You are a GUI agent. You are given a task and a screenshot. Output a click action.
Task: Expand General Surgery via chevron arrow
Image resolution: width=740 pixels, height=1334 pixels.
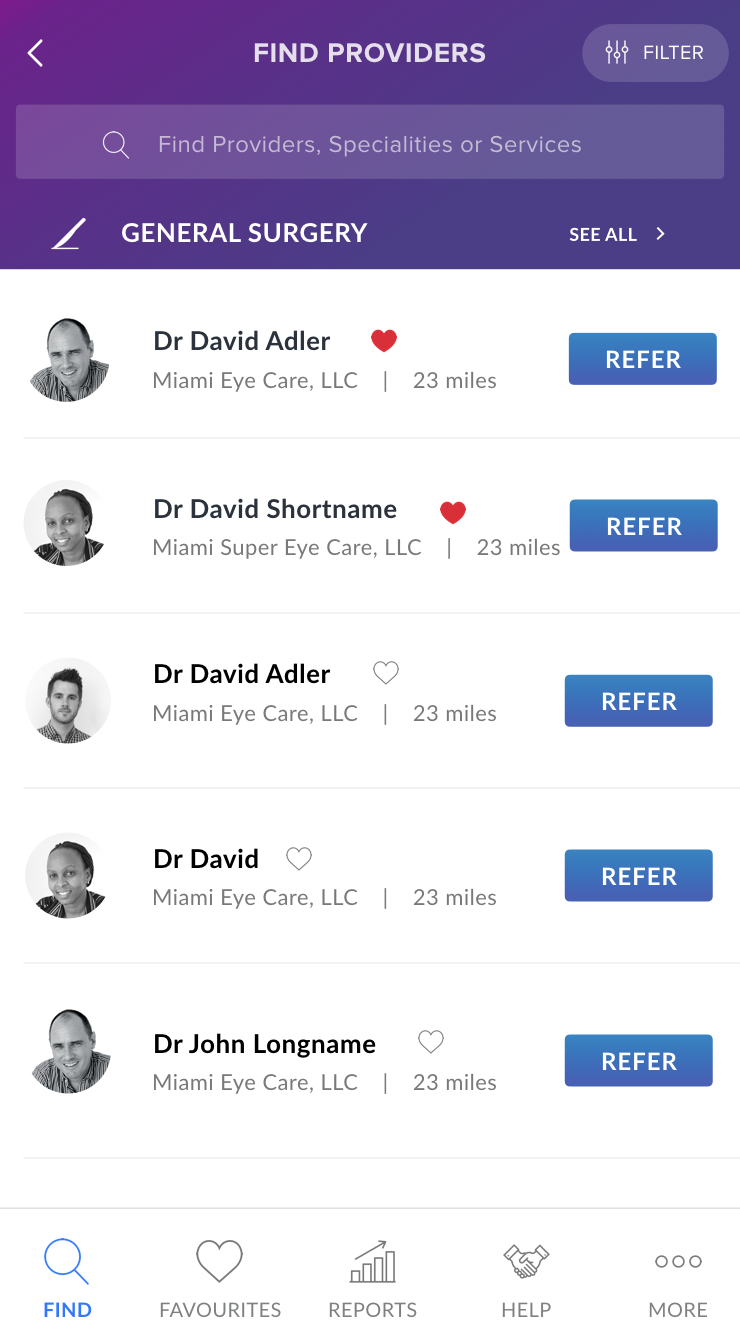[x=660, y=234]
